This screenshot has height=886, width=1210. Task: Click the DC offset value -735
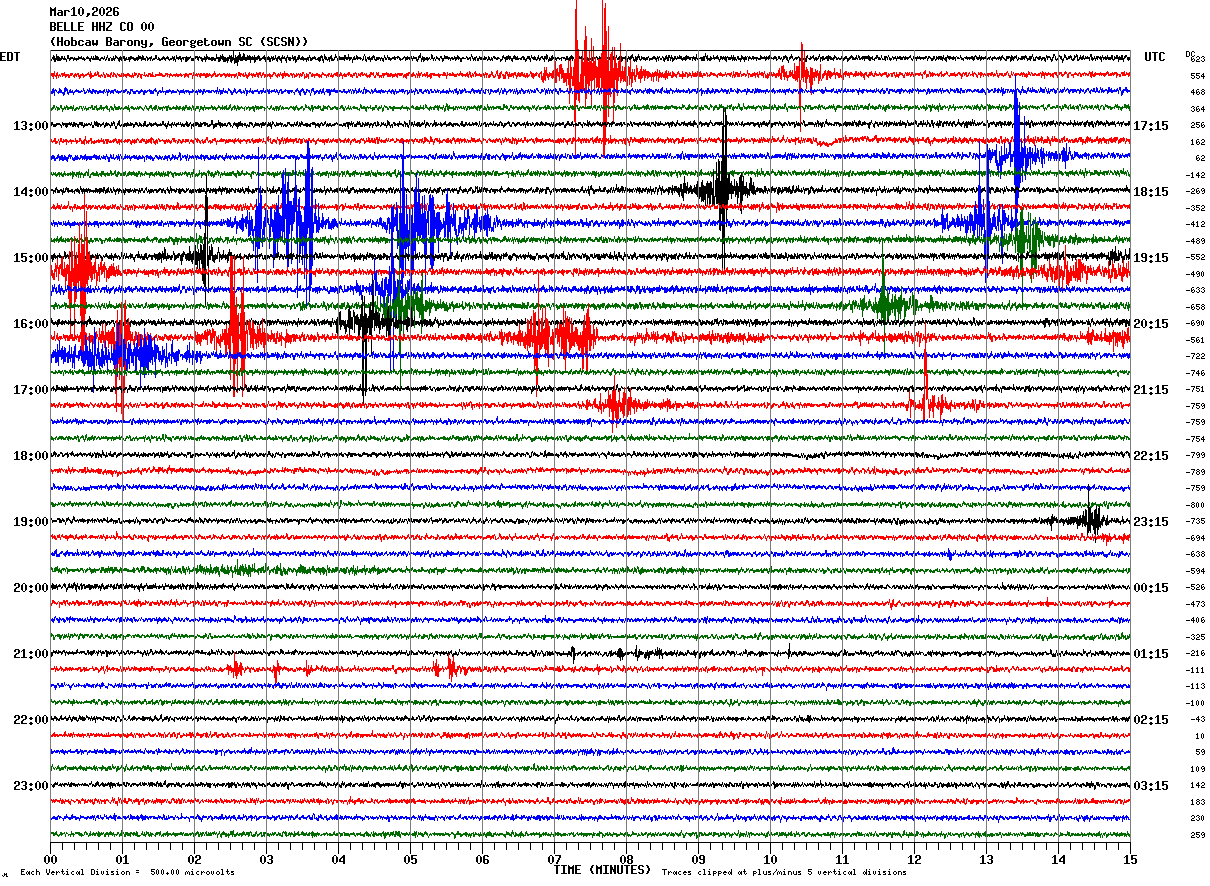pyautogui.click(x=1197, y=522)
